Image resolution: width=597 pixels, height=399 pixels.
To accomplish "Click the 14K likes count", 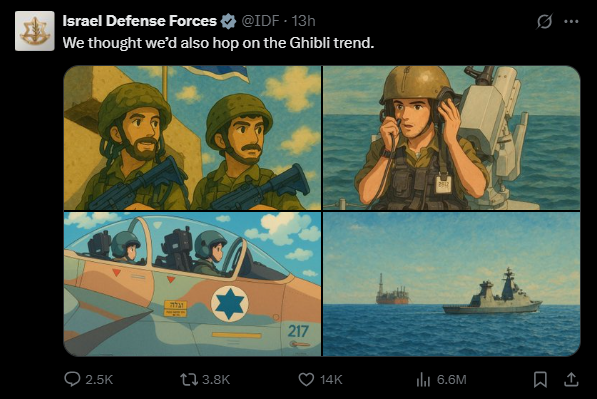I will pos(331,380).
